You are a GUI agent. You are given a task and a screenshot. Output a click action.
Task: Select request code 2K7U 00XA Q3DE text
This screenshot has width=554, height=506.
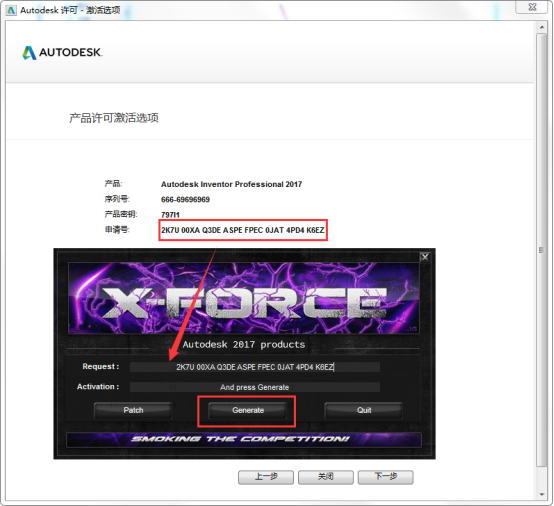(243, 230)
